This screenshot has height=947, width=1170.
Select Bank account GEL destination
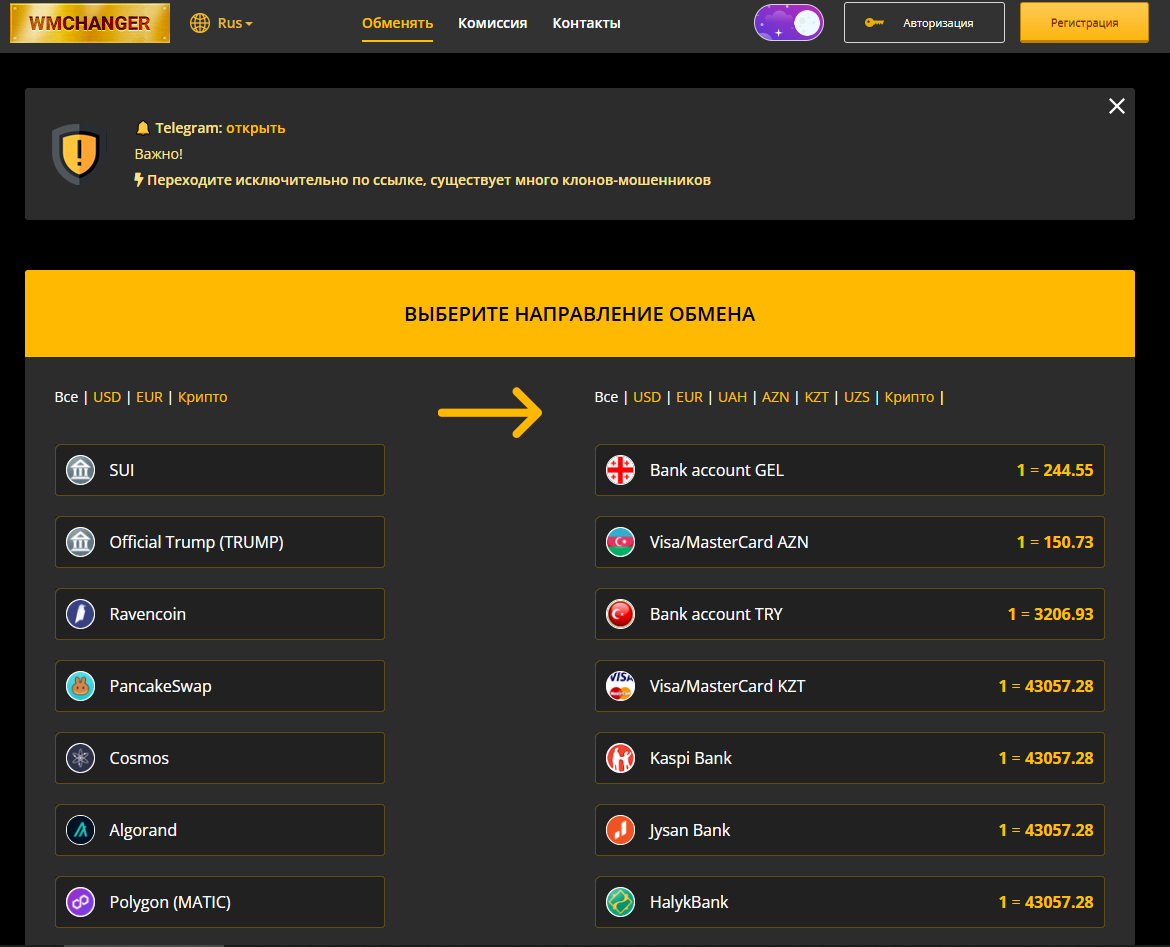tap(849, 470)
